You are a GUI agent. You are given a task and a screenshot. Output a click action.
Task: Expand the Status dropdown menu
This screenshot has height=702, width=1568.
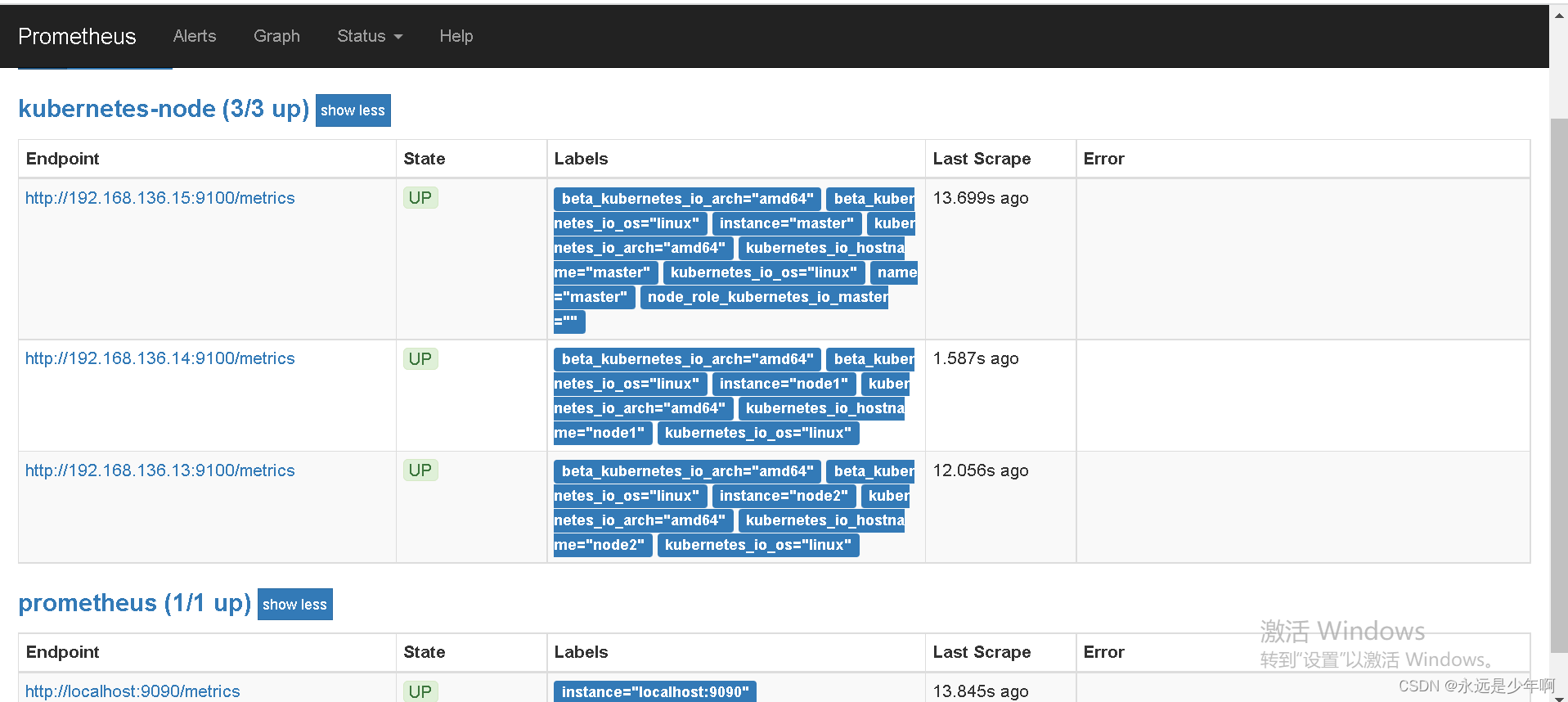click(x=370, y=36)
